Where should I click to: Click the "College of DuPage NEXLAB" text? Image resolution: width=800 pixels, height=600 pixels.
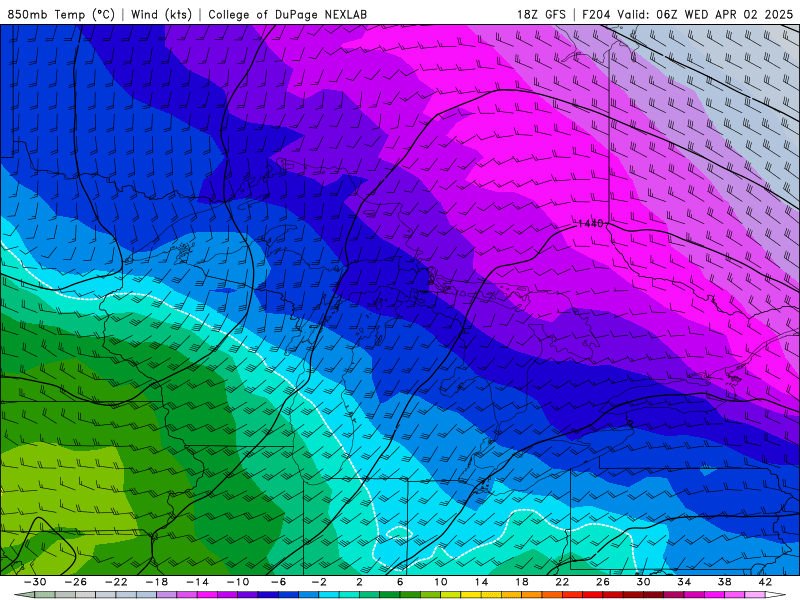(287, 14)
